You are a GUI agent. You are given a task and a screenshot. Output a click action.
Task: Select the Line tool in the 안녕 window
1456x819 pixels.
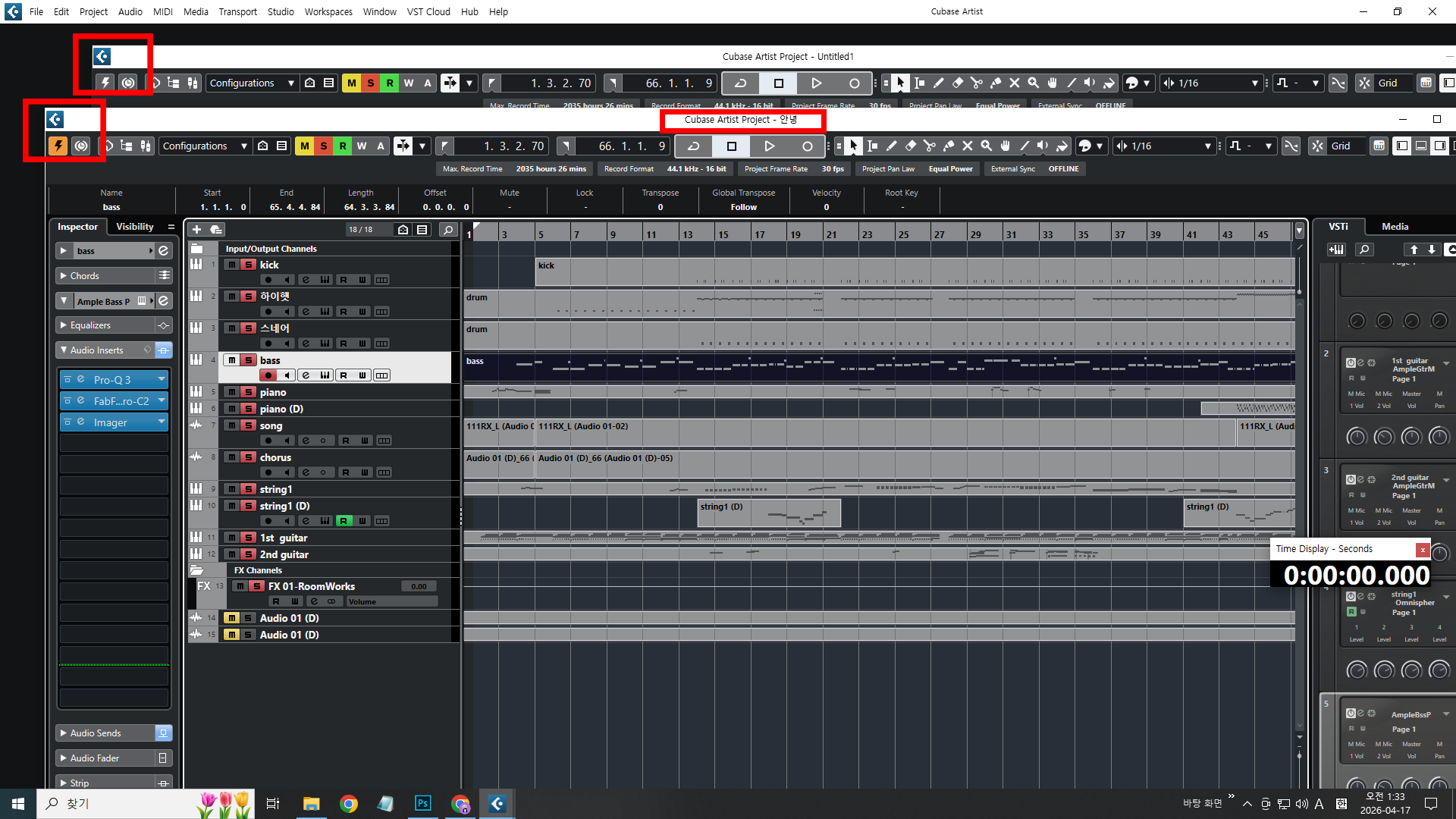[1024, 146]
